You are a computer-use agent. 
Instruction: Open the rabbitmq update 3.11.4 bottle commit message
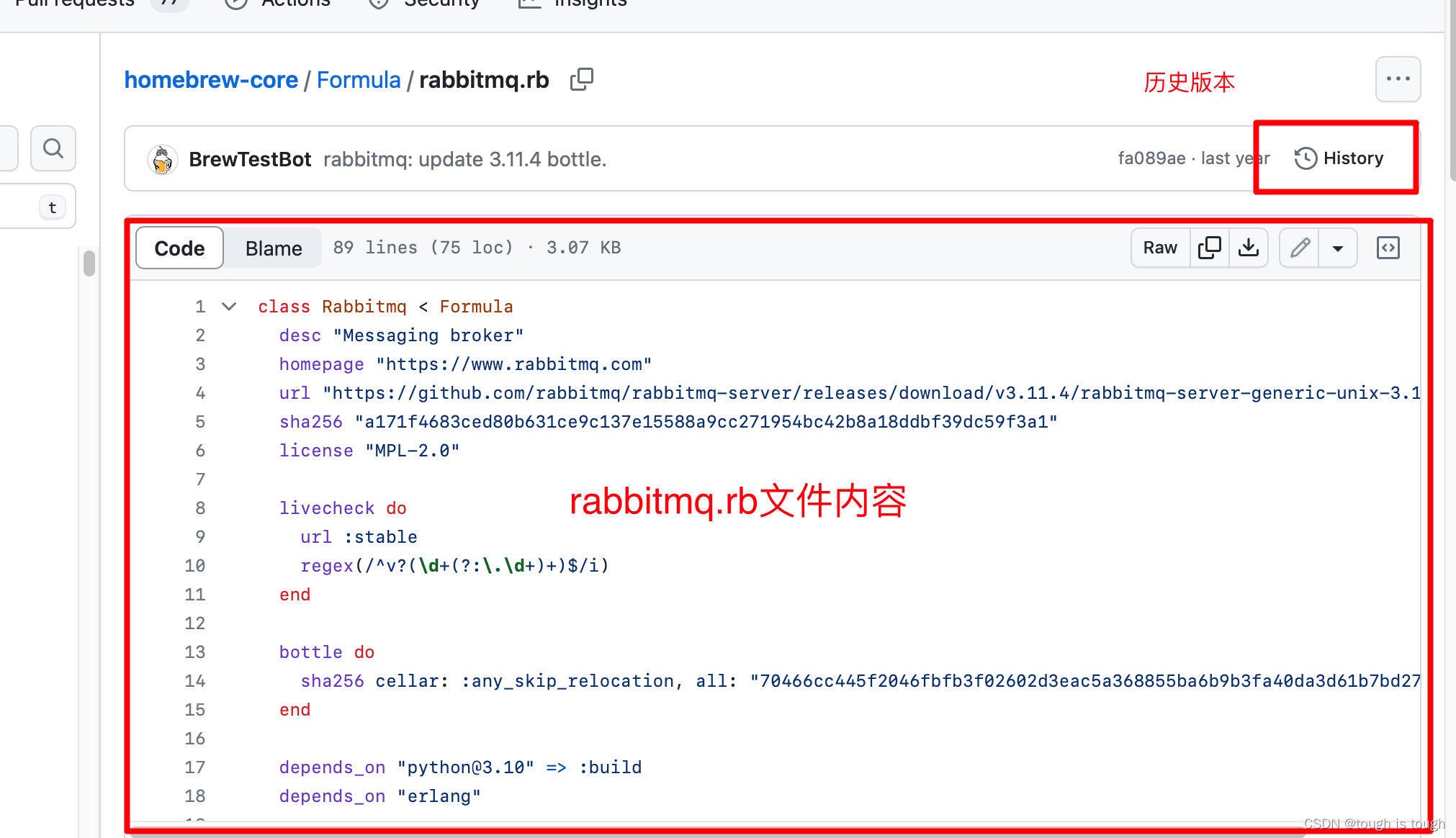click(x=464, y=159)
